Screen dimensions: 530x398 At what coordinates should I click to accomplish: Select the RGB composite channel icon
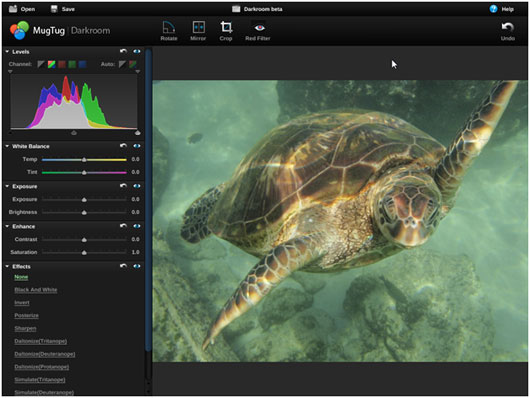pyautogui.click(x=51, y=64)
